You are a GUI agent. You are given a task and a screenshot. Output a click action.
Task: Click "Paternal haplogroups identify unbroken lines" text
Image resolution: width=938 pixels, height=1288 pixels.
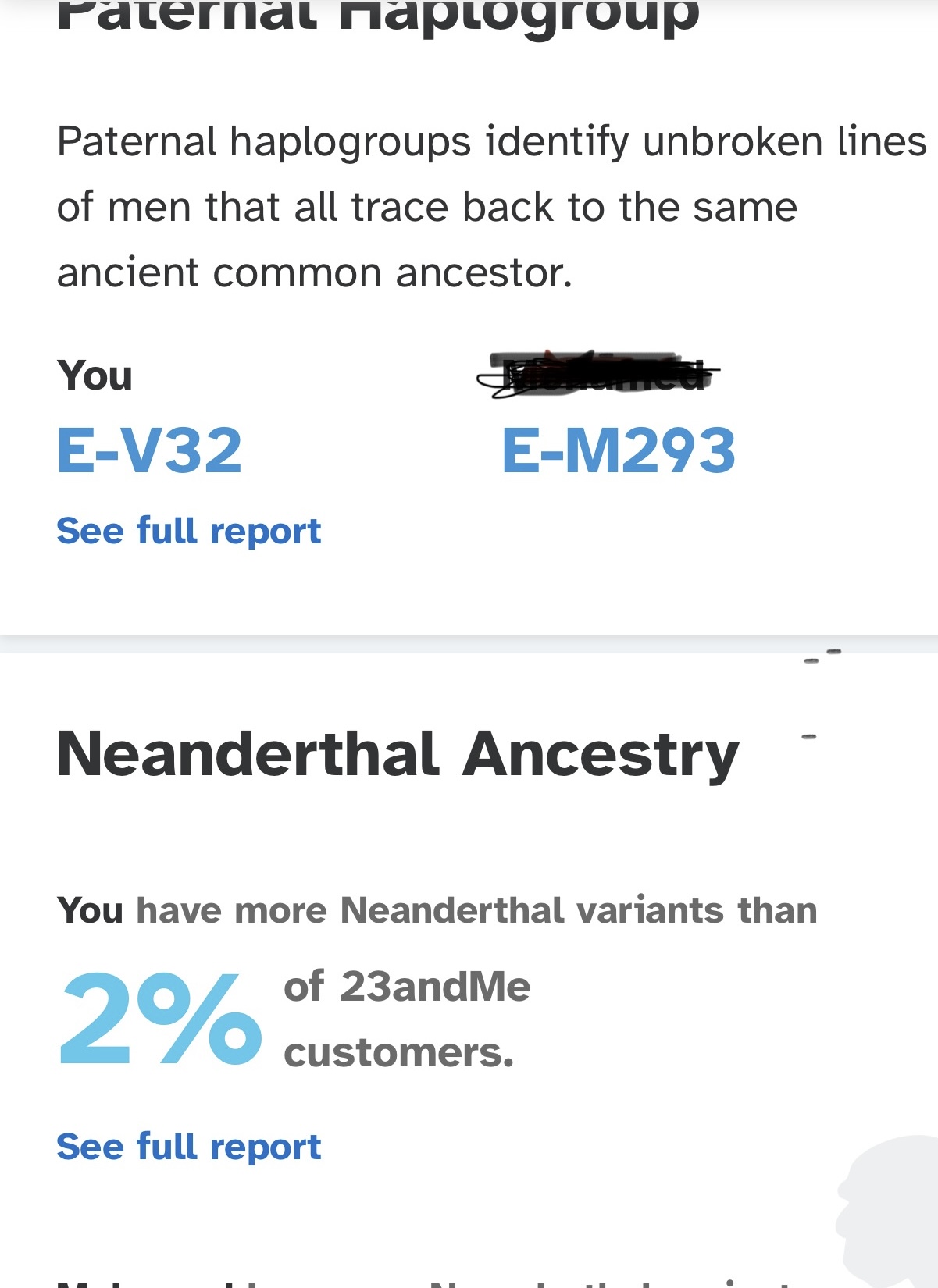(x=490, y=141)
